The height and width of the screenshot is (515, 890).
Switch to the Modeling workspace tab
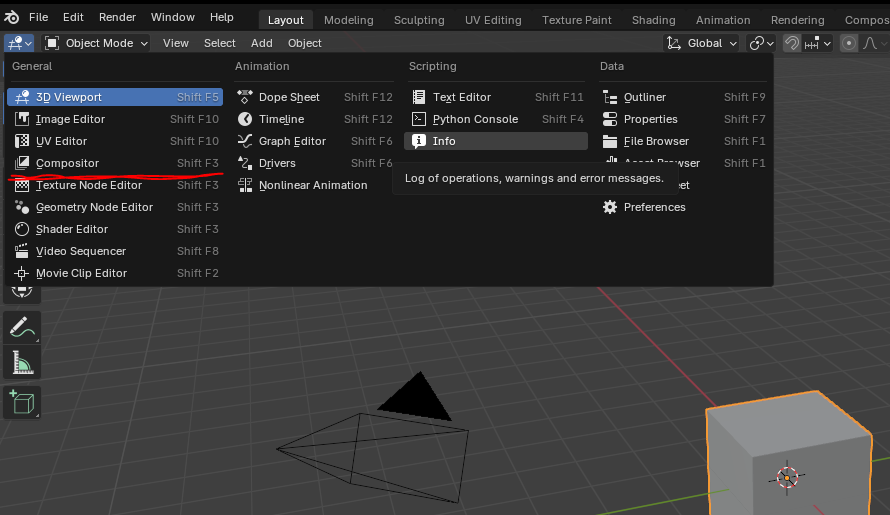(349, 20)
